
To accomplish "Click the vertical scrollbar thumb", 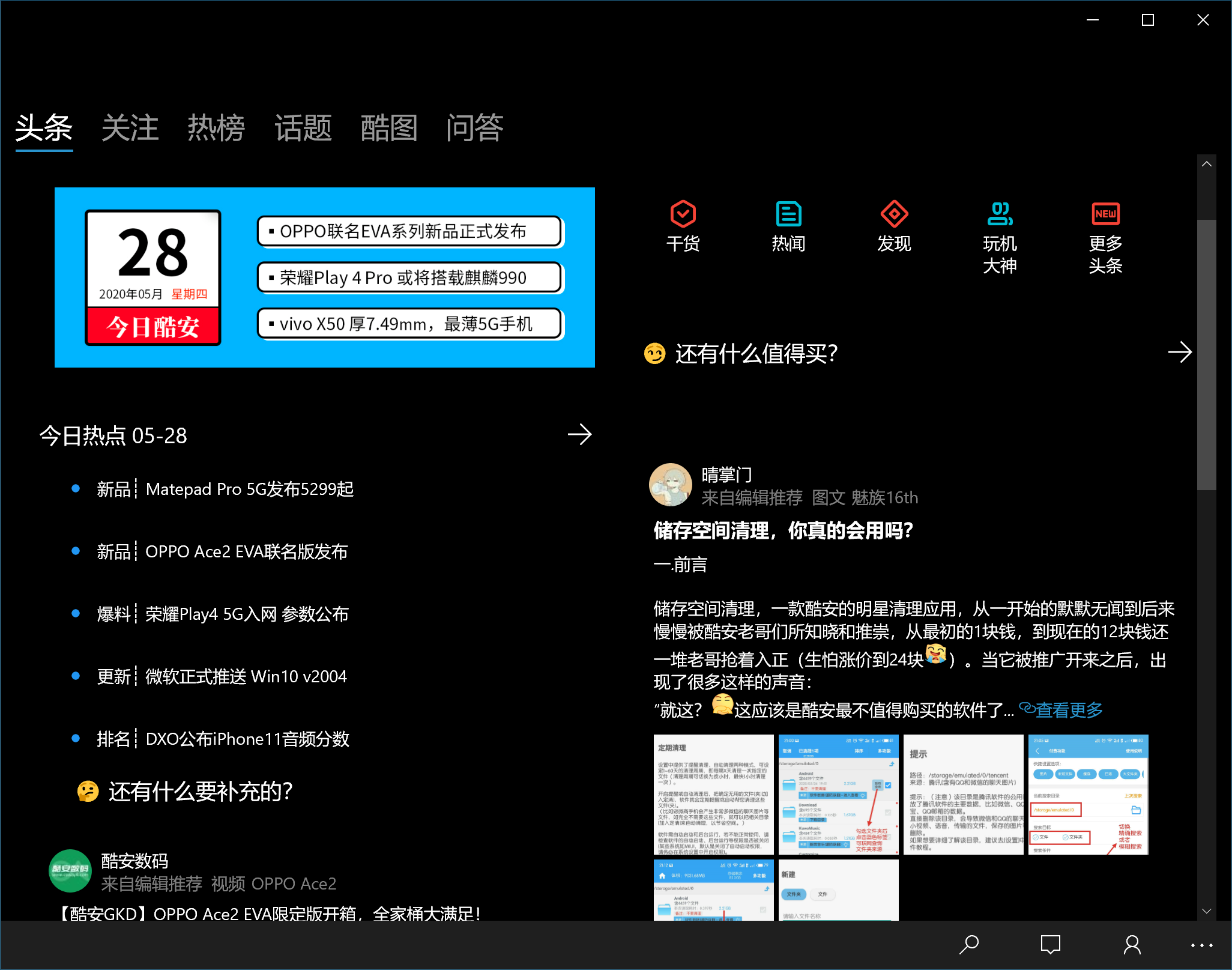I will tap(1206, 354).
